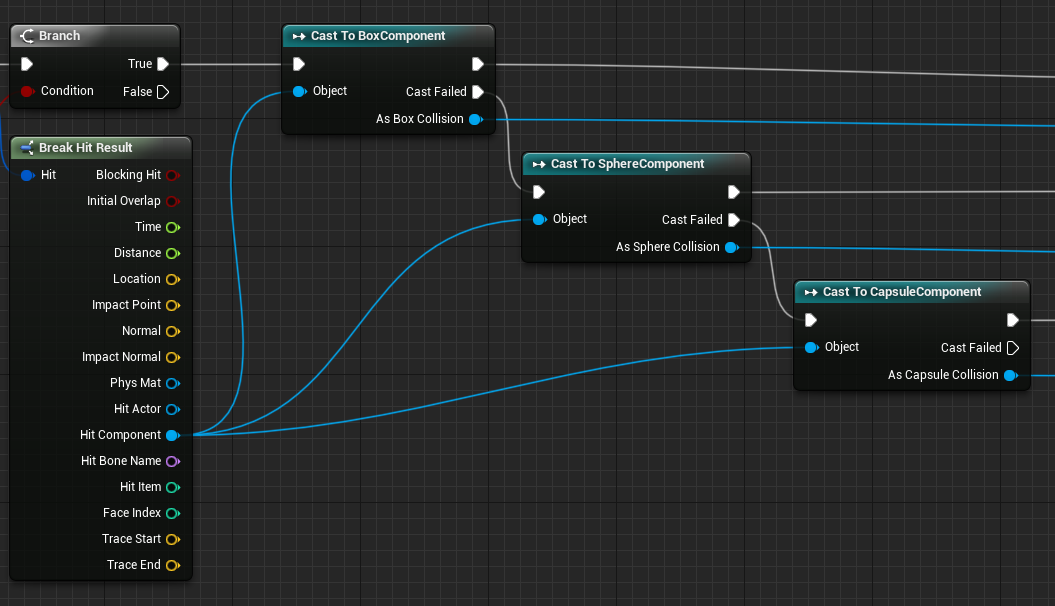The height and width of the screenshot is (606, 1055).
Task: Click Cast To CapsuleComponent output execution pin
Action: [1013, 320]
